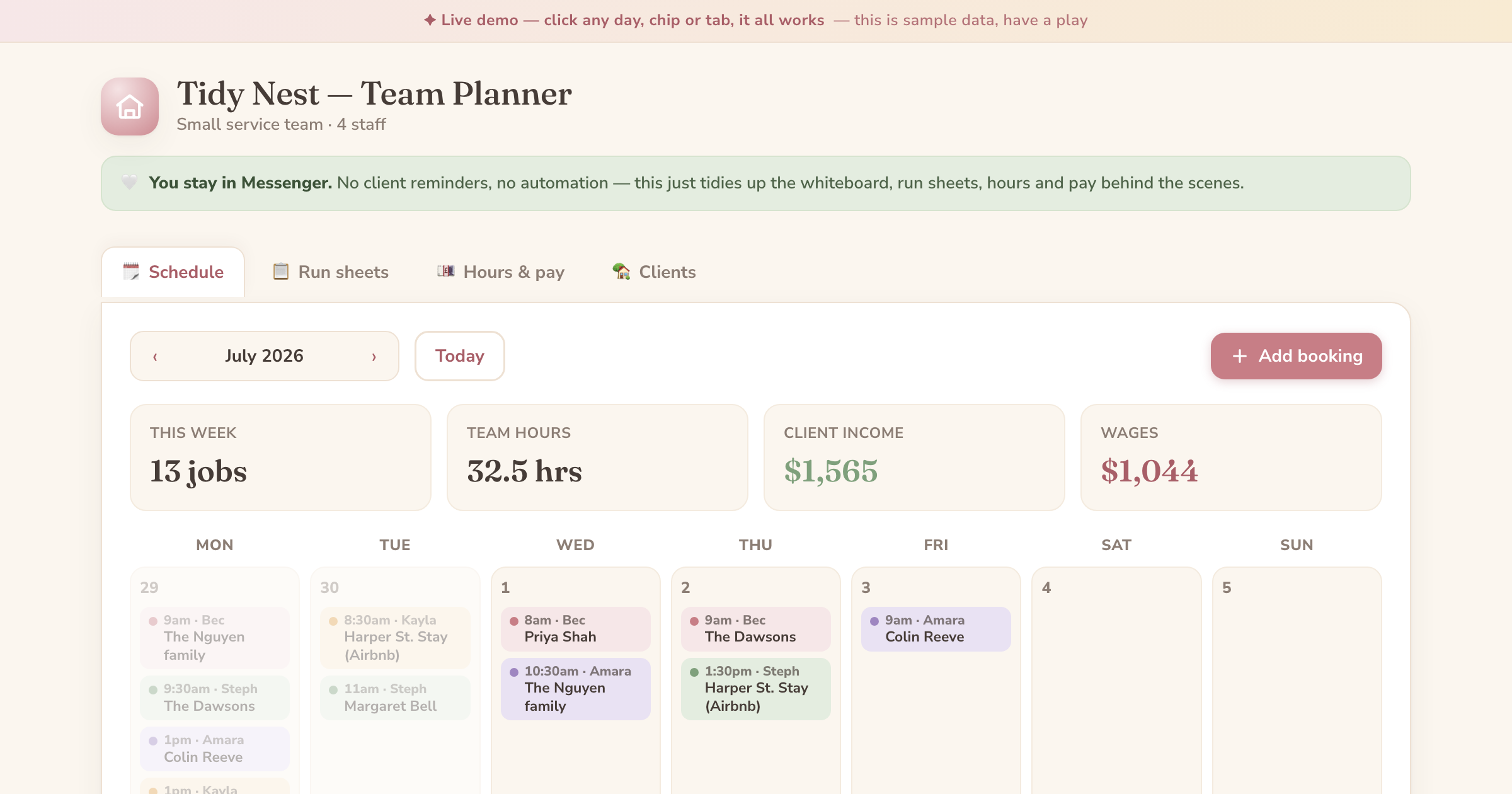Go to previous month with left chevron
The image size is (1512, 794).
tap(155, 357)
